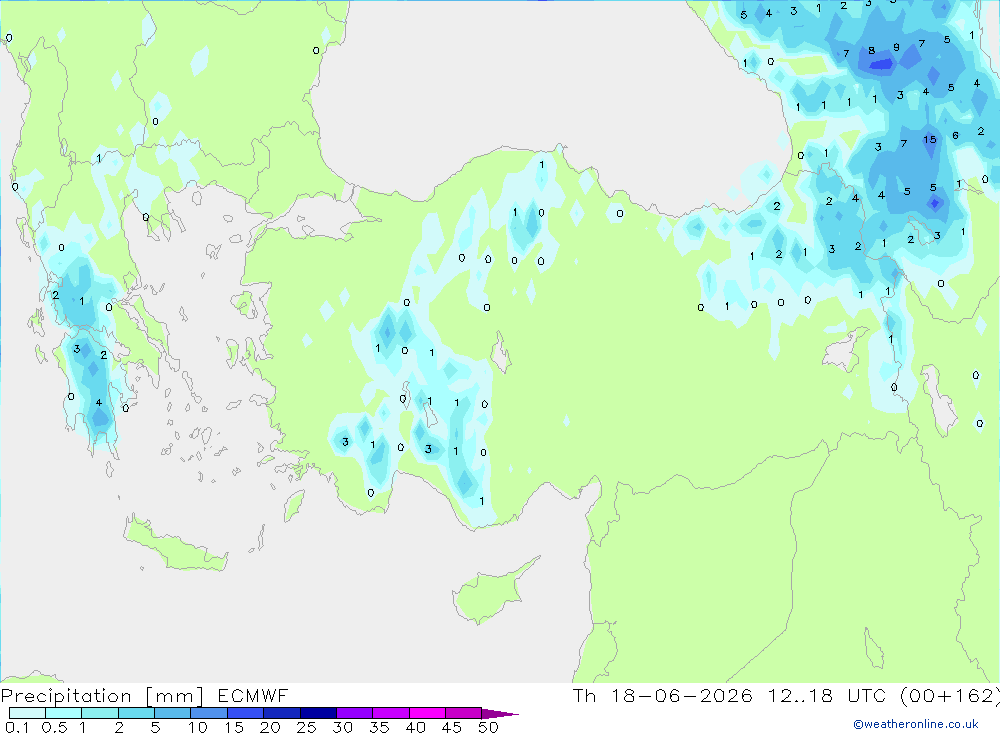Click the 5–10 mm light blue legend swatch
The image size is (1000, 733).
point(172,713)
